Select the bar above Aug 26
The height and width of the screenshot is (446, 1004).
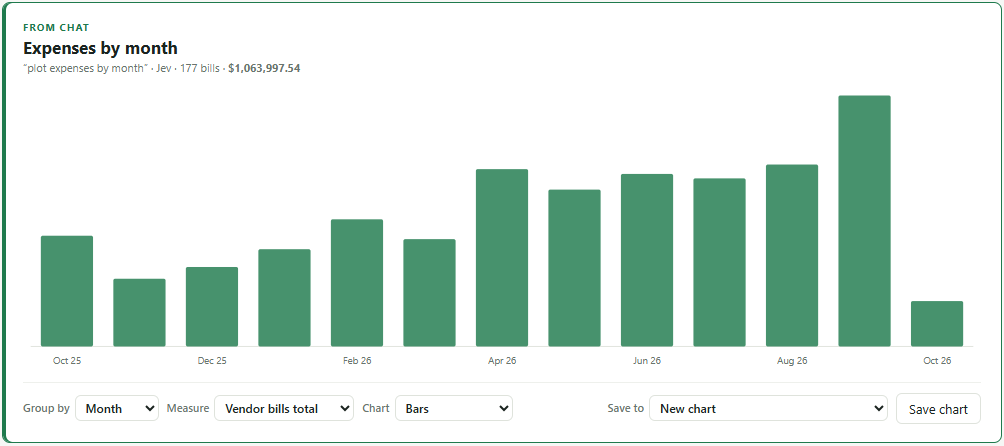click(792, 255)
